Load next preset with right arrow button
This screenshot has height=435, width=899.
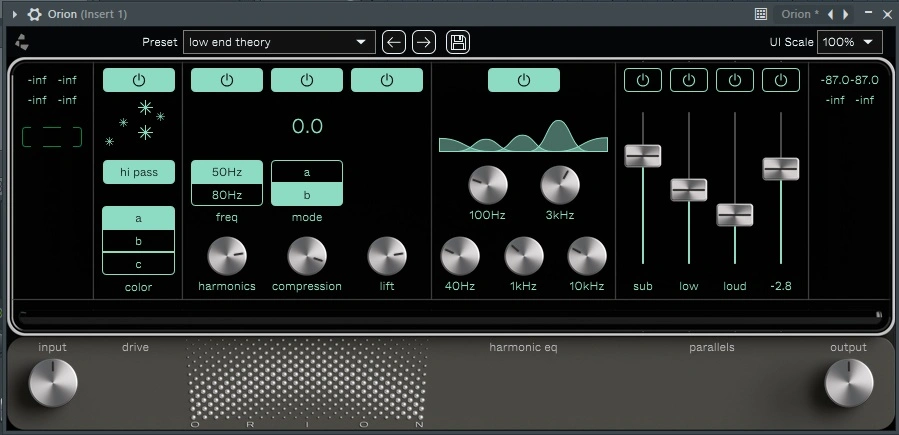424,42
